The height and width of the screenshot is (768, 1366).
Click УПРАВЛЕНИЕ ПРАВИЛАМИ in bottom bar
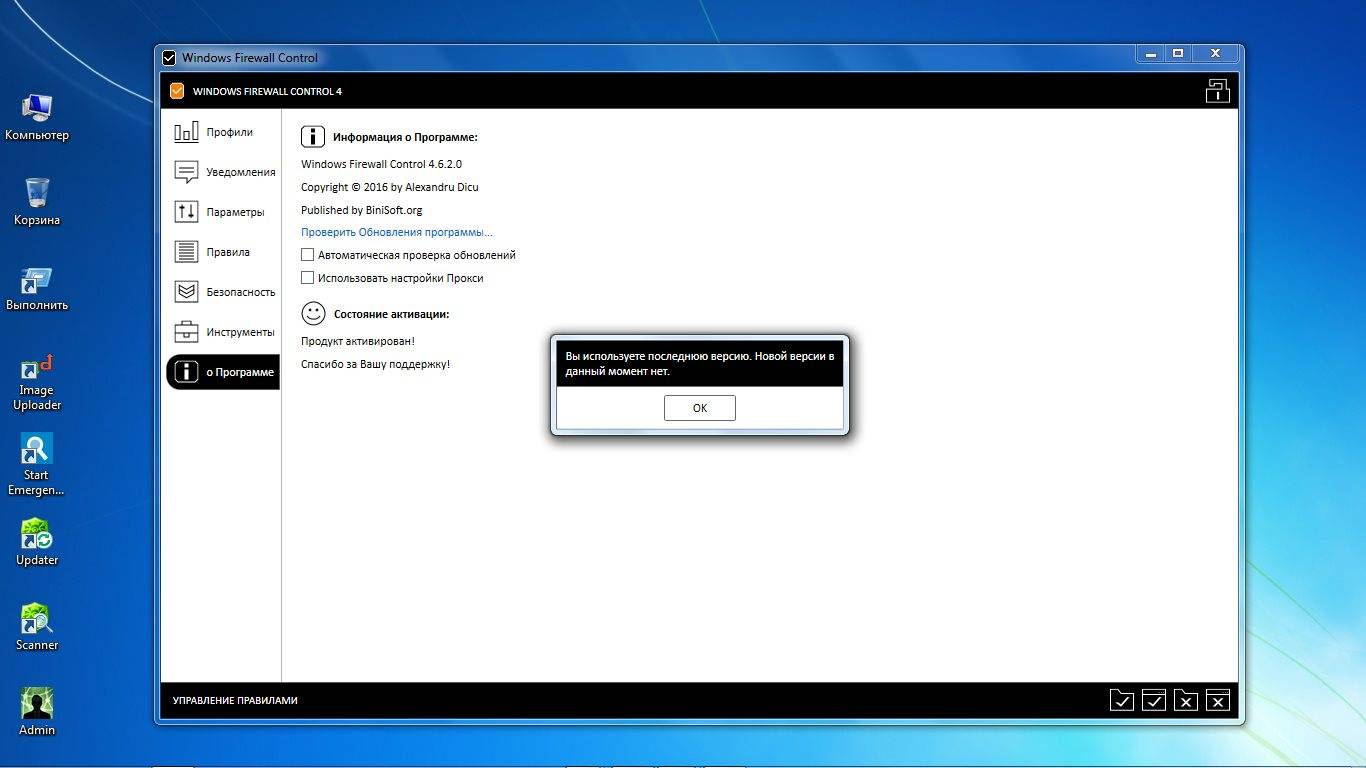point(235,701)
